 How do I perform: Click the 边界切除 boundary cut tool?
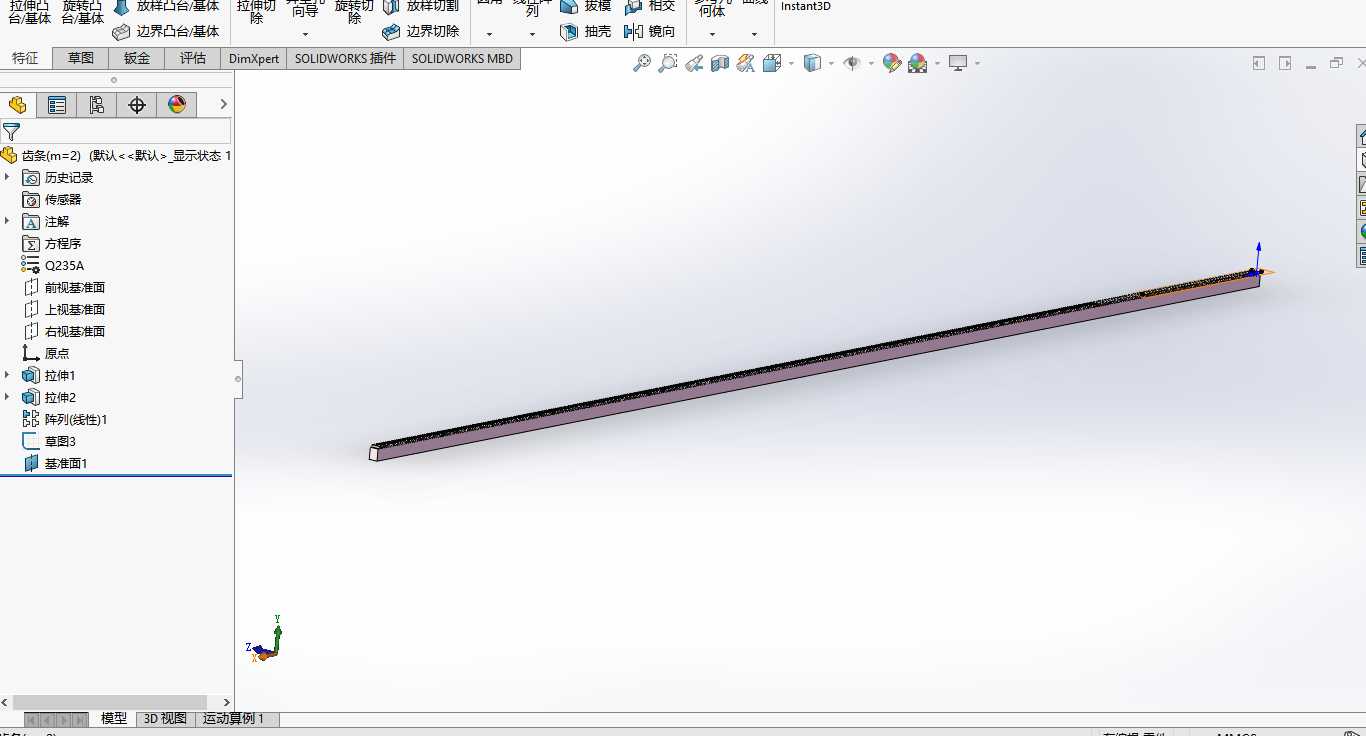click(420, 31)
